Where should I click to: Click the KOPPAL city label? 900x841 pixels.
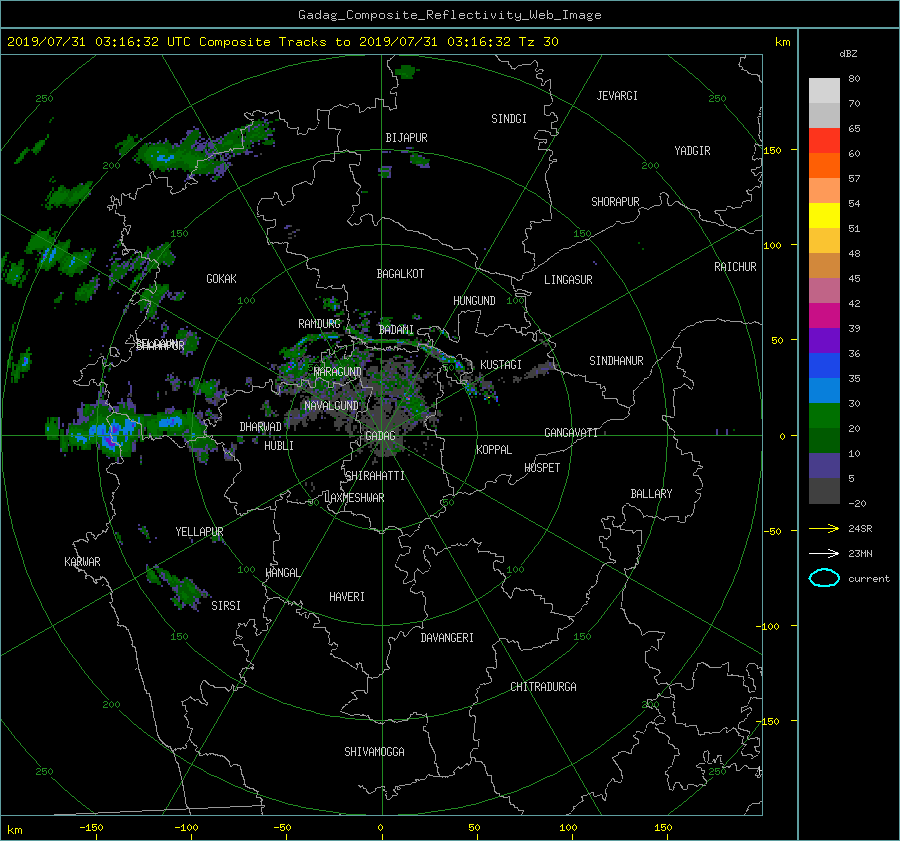[x=494, y=449]
